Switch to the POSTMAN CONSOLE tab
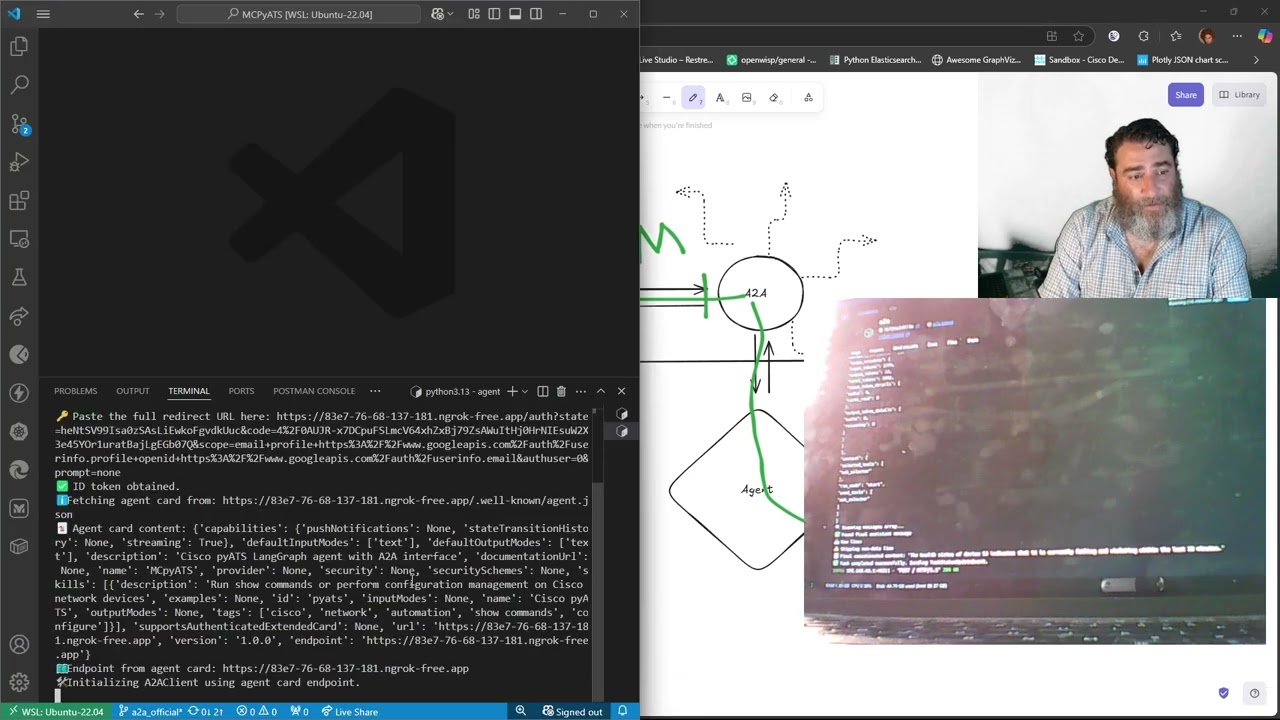 314,391
